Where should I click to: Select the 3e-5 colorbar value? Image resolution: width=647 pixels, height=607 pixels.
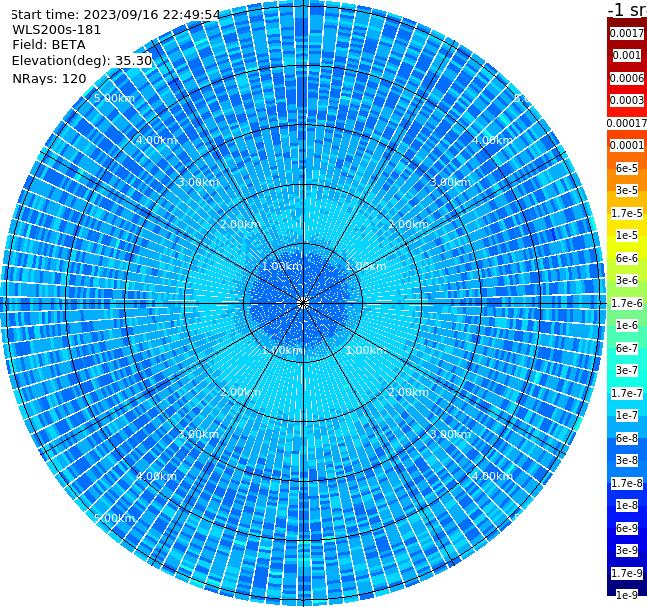(627, 190)
